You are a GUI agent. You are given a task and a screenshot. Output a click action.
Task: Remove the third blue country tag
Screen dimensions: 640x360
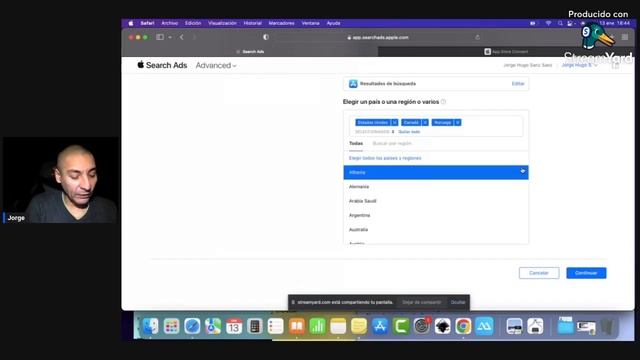tap(458, 122)
